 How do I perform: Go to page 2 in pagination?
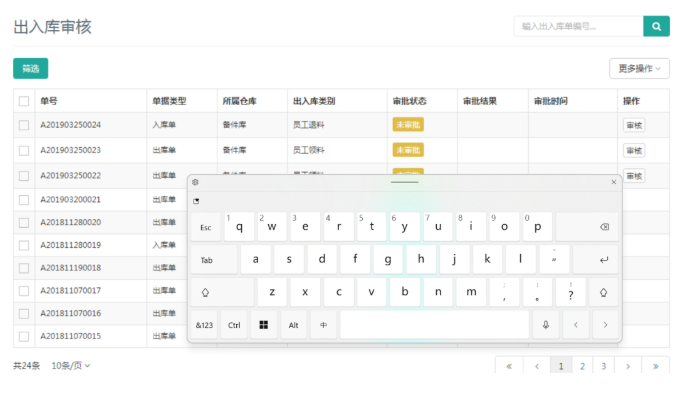pos(582,366)
